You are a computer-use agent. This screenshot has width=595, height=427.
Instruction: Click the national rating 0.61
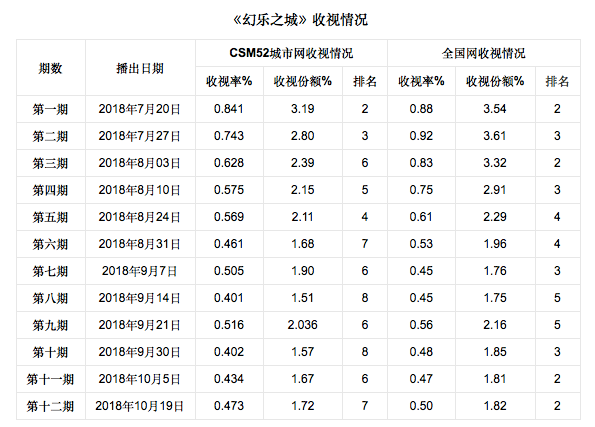tap(421, 217)
